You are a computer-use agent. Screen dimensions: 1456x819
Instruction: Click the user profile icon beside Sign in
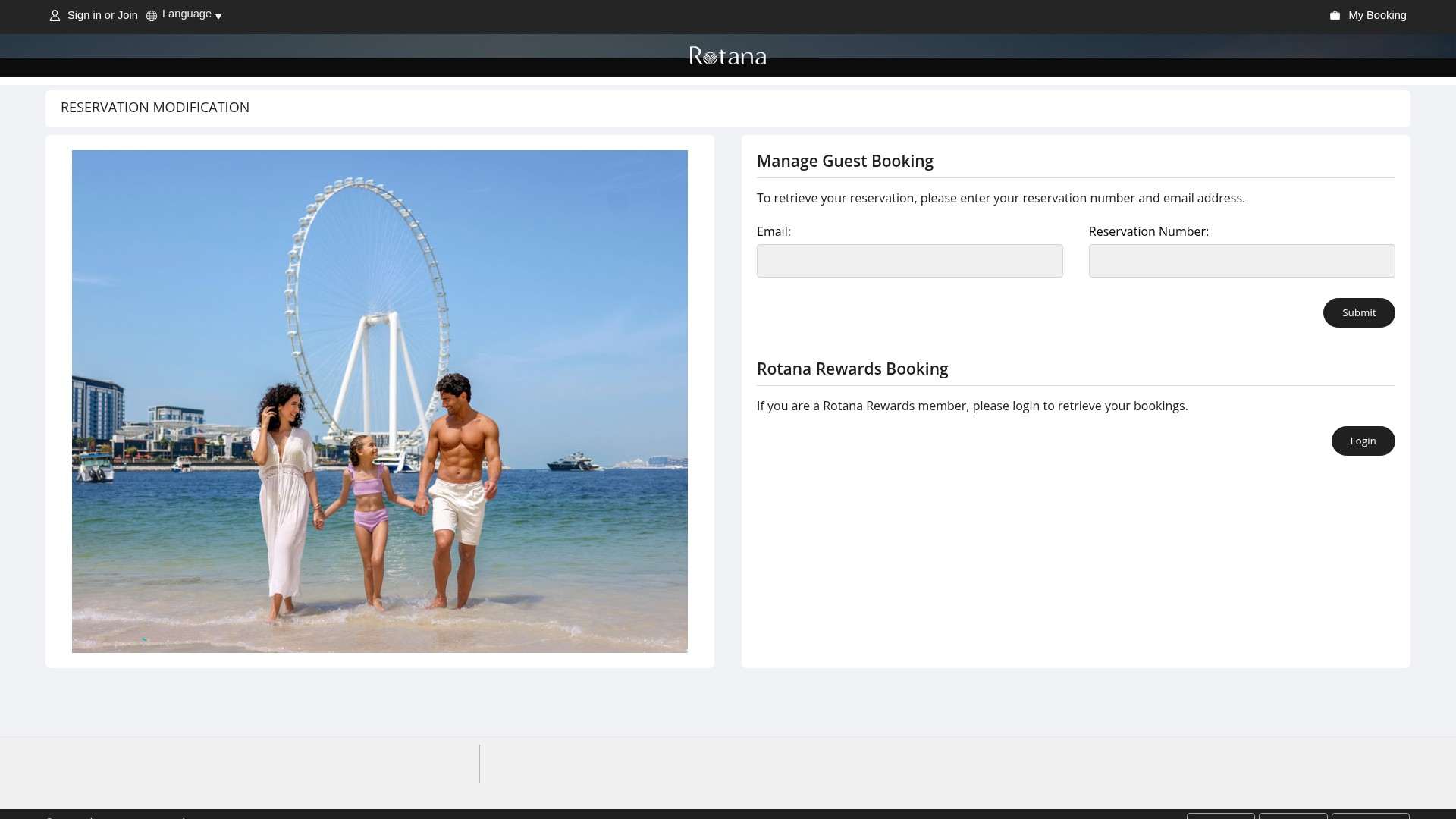(x=55, y=16)
